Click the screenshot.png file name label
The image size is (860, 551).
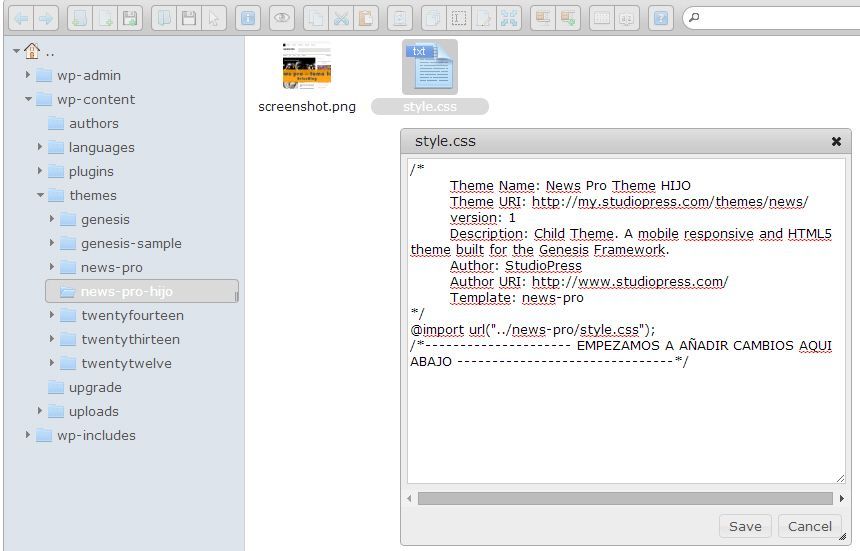point(307,106)
